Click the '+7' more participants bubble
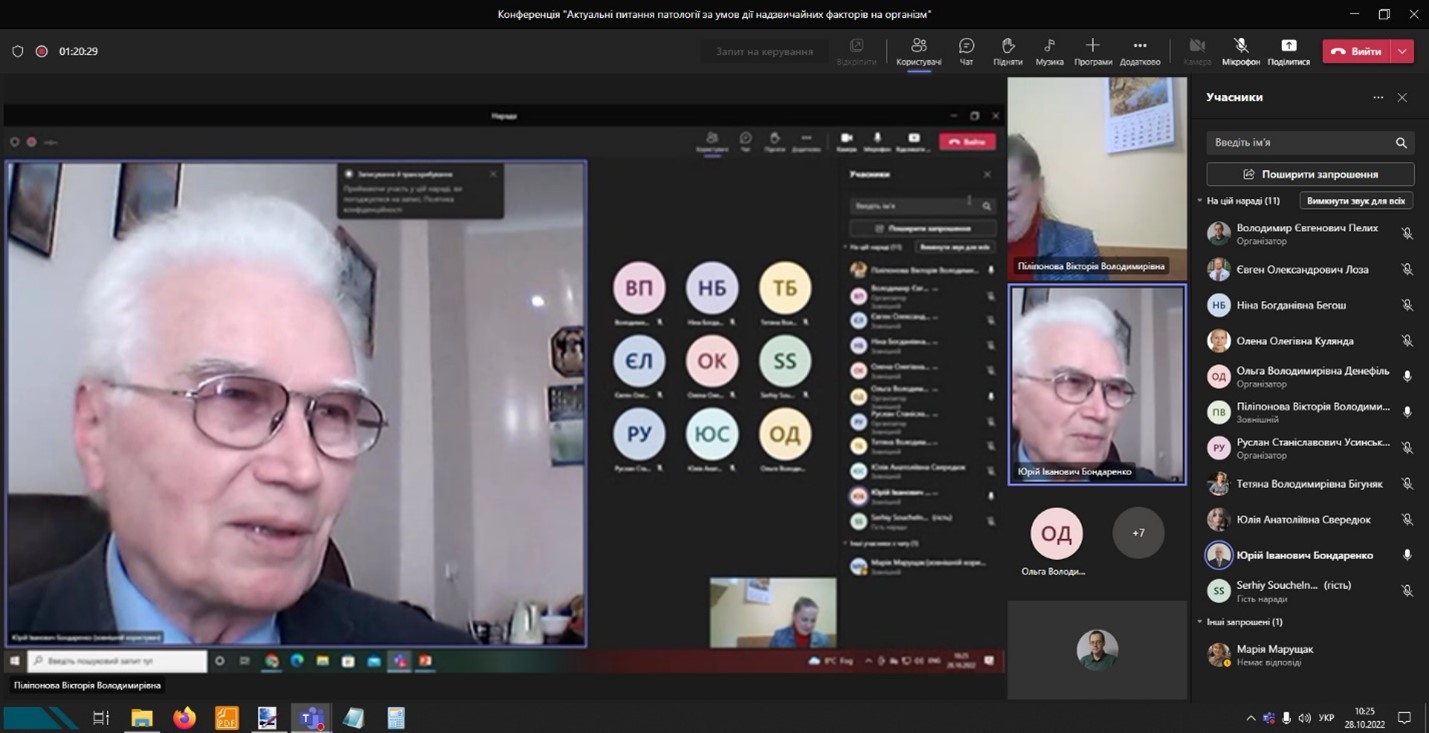Screen dimensions: 1429x733 pos(1138,533)
